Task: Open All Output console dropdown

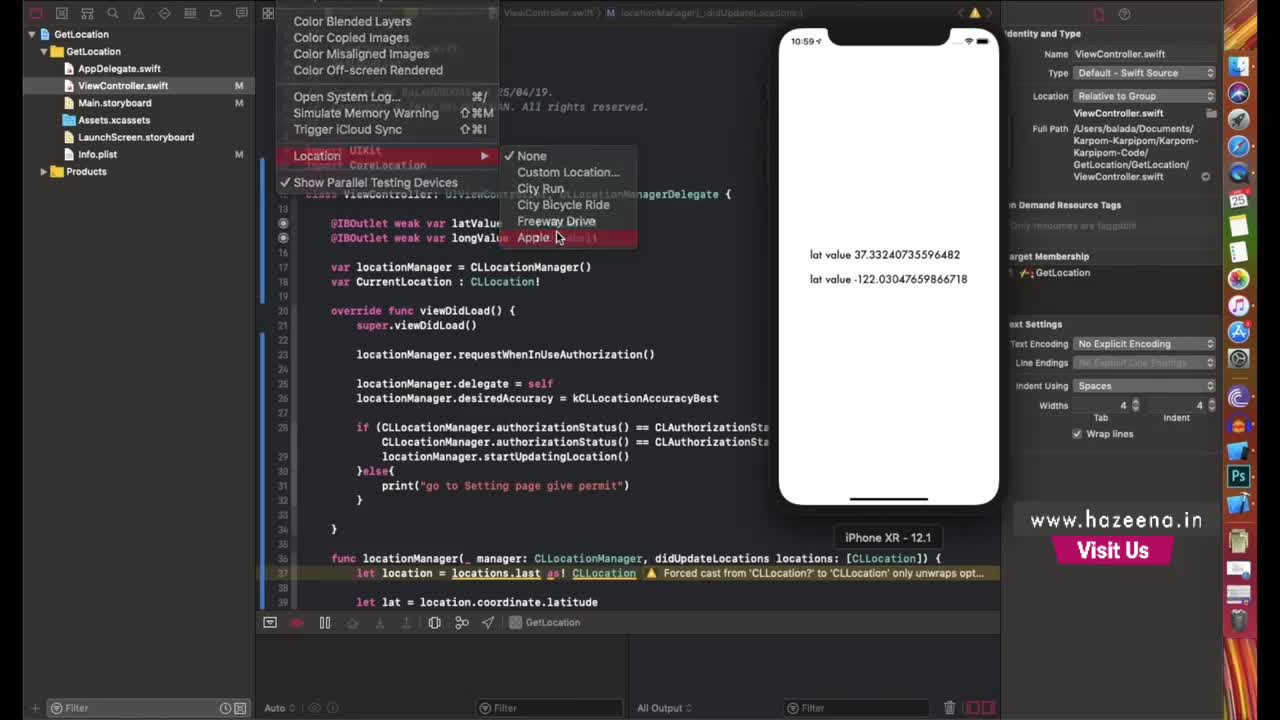Action: point(664,708)
